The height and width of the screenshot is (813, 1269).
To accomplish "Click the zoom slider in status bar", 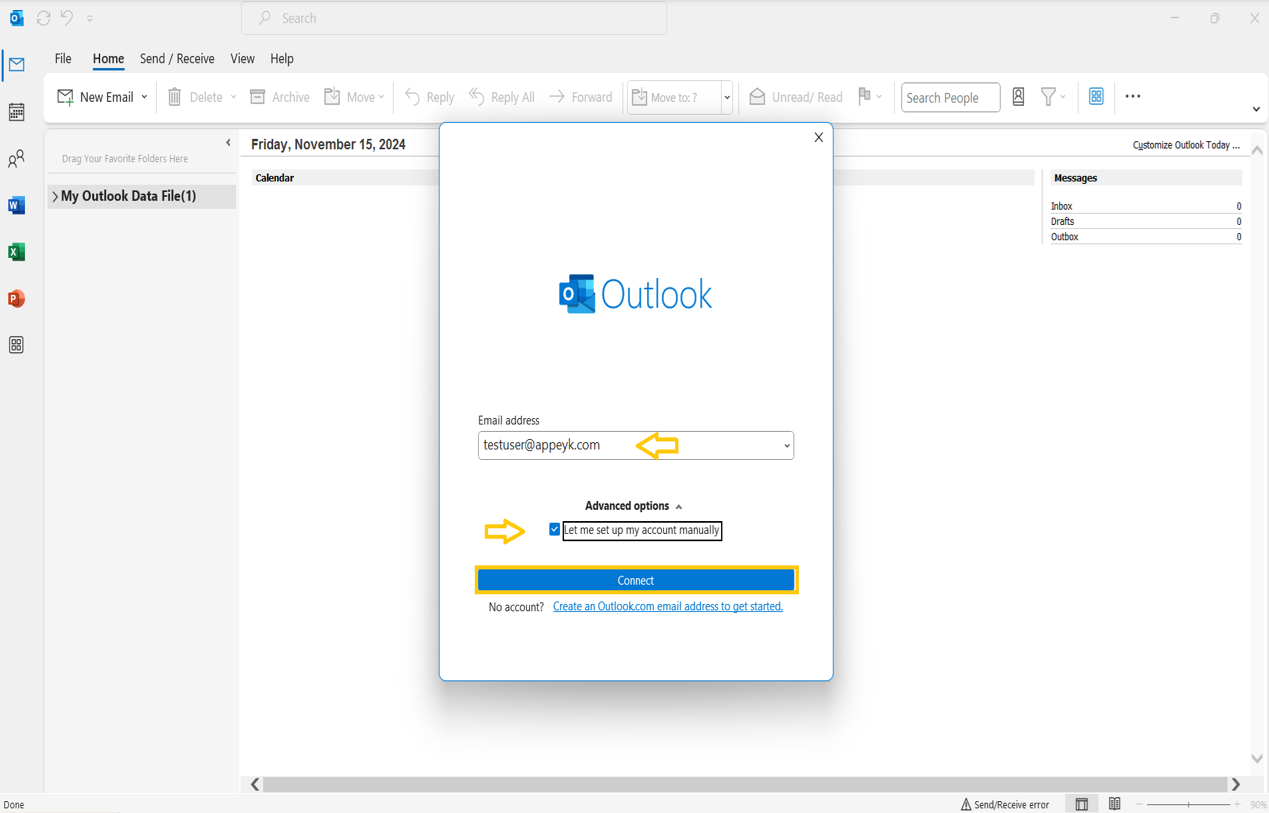I will [x=1188, y=805].
